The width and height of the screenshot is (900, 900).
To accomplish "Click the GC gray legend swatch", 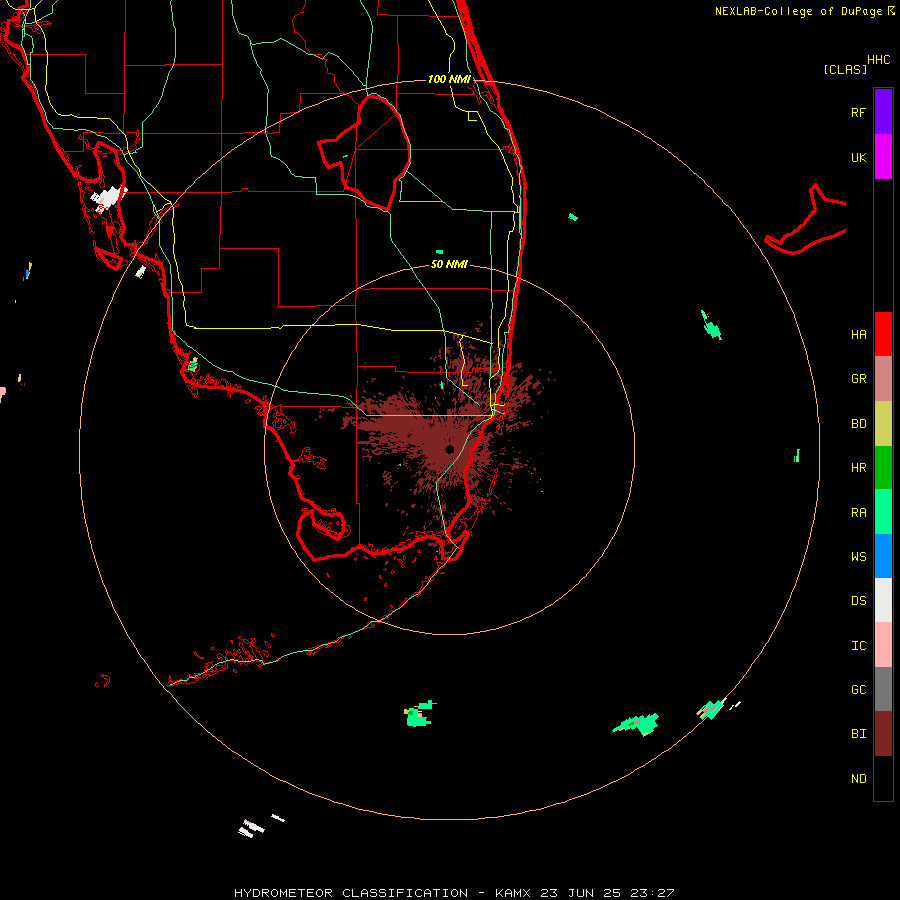I will tap(883, 689).
